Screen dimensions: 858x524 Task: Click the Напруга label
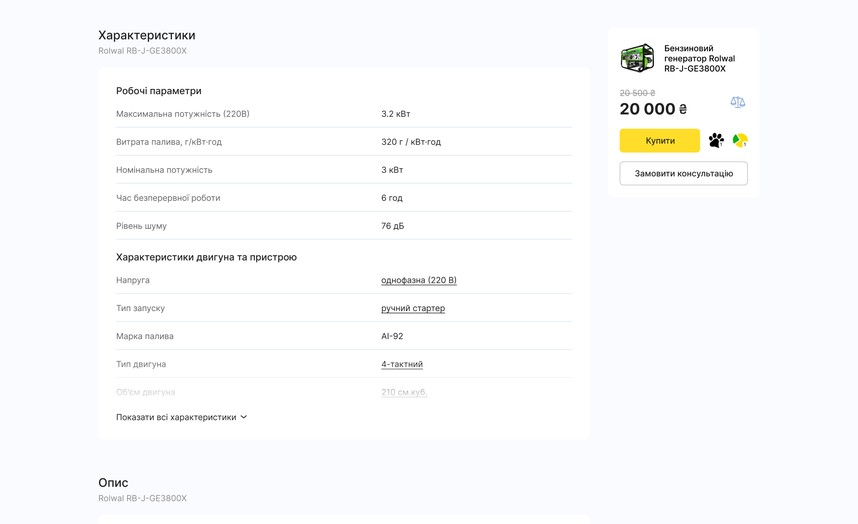pyautogui.click(x=133, y=280)
